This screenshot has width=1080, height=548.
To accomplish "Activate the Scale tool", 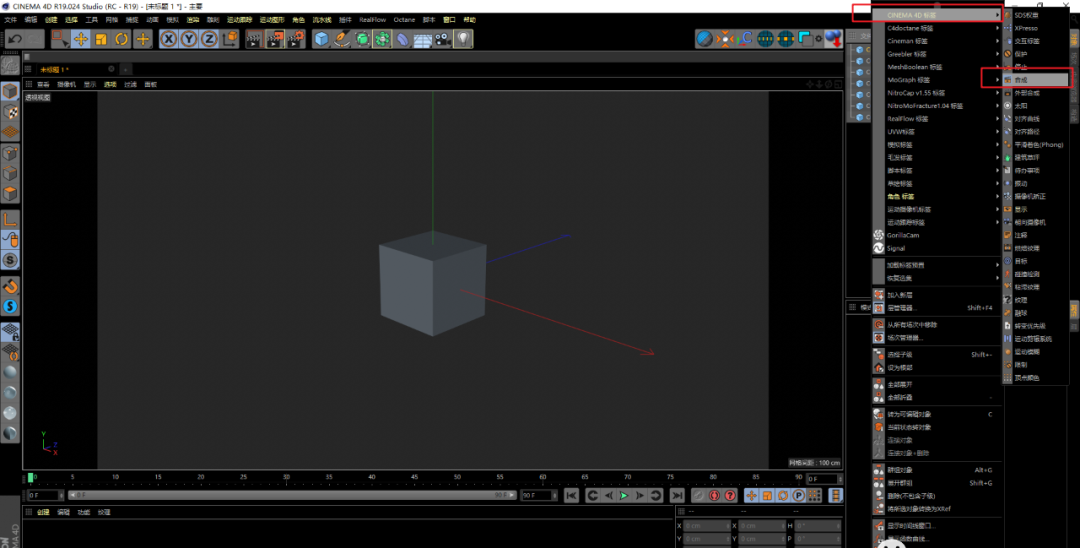I will pyautogui.click(x=101, y=39).
